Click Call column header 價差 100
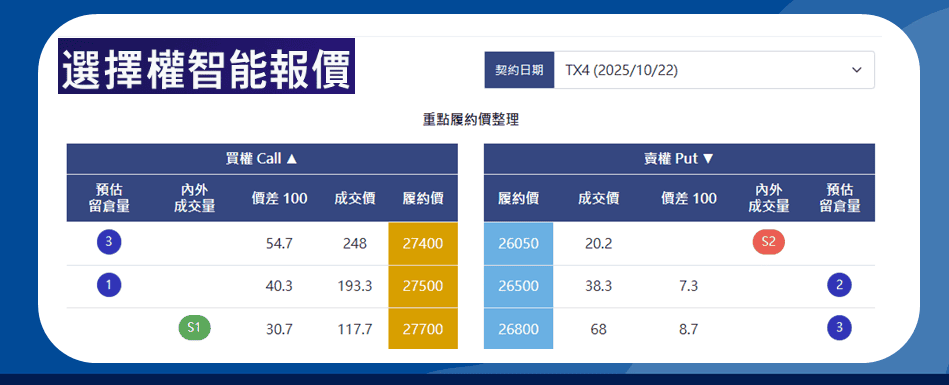The height and width of the screenshot is (385, 949). 280,198
